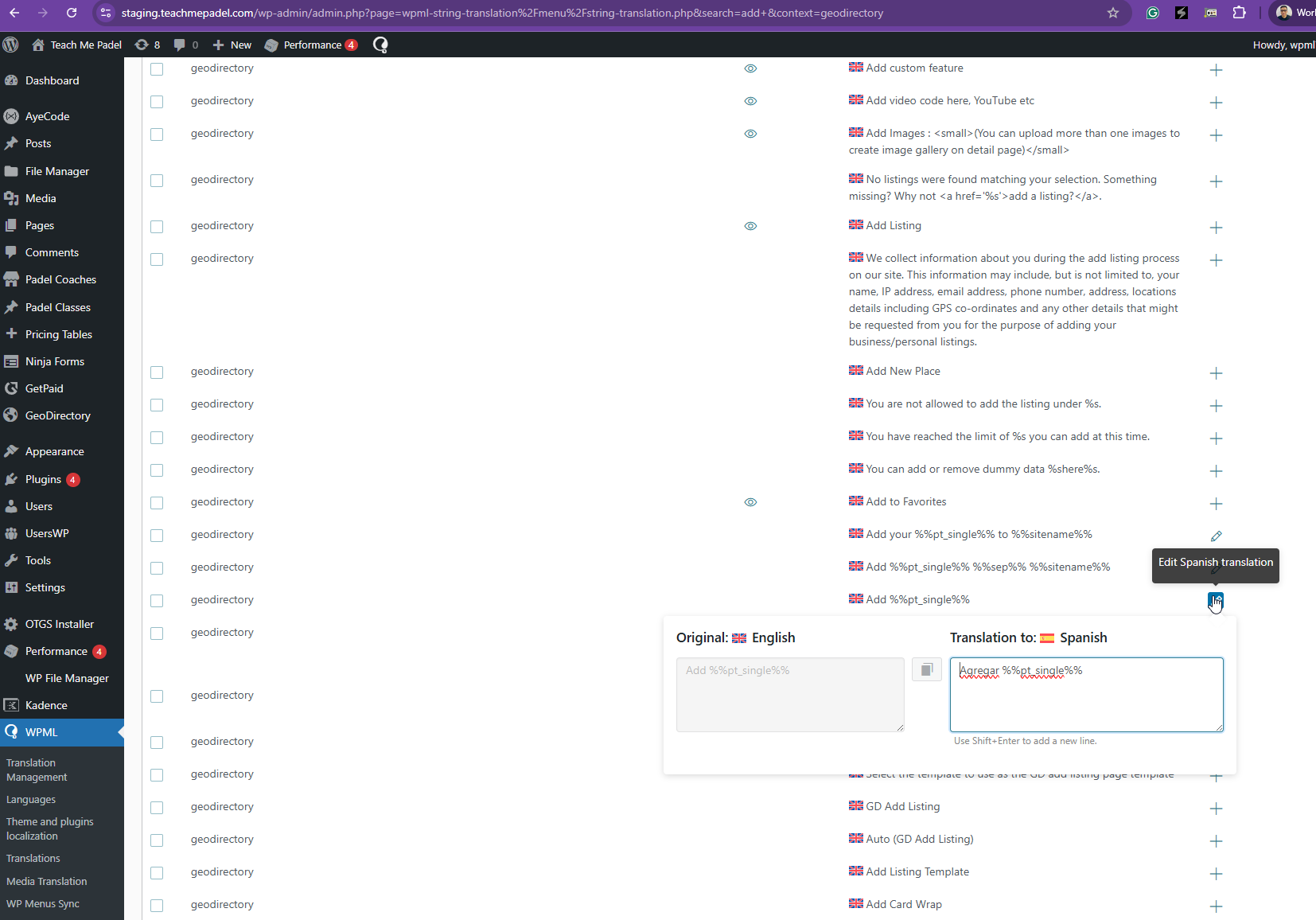Screen dimensions: 1316x920
Task: Go to Translation Management
Action: click(37, 770)
